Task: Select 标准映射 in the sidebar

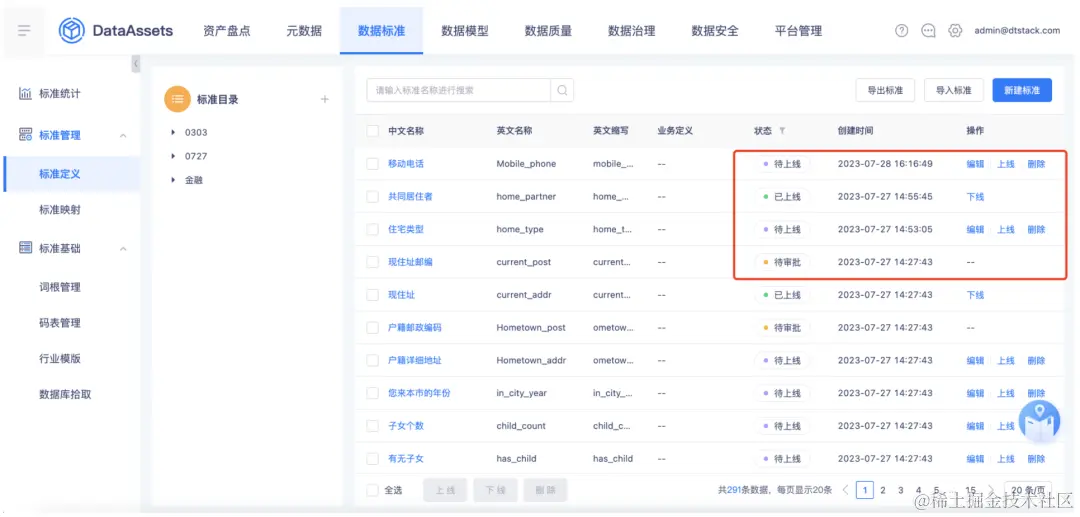Action: (x=60, y=210)
